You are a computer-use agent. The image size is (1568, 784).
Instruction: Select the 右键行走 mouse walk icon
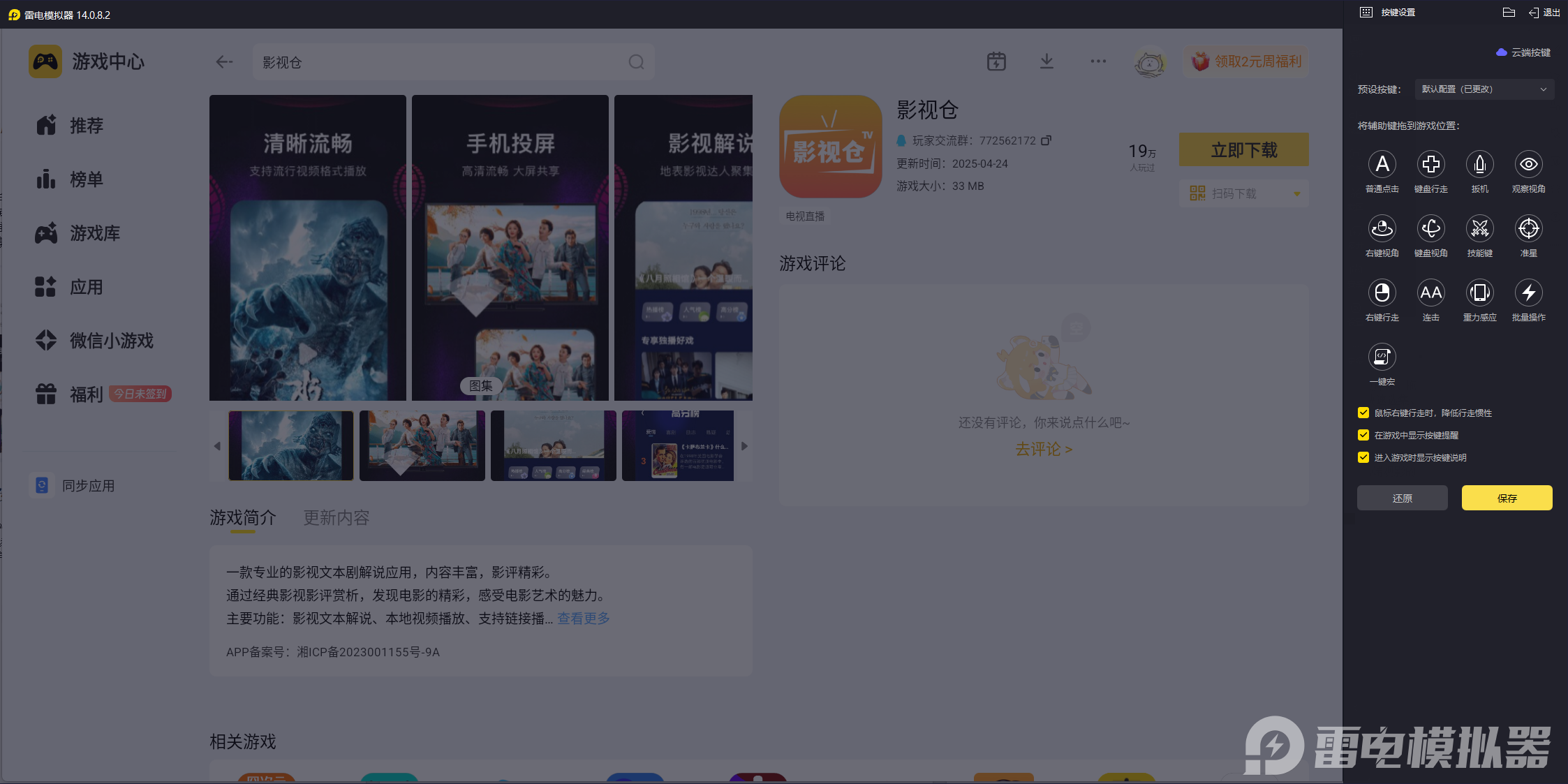coord(1382,293)
